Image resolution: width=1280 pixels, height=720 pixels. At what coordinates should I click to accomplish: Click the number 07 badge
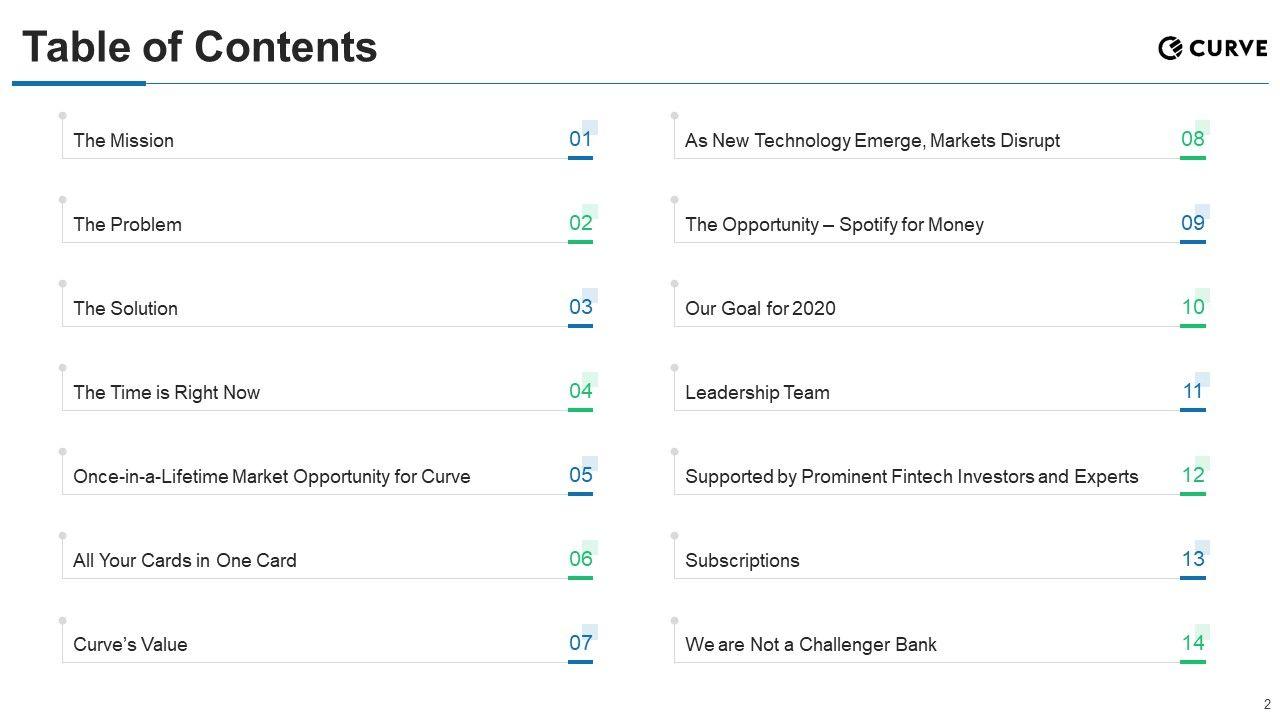click(x=581, y=644)
